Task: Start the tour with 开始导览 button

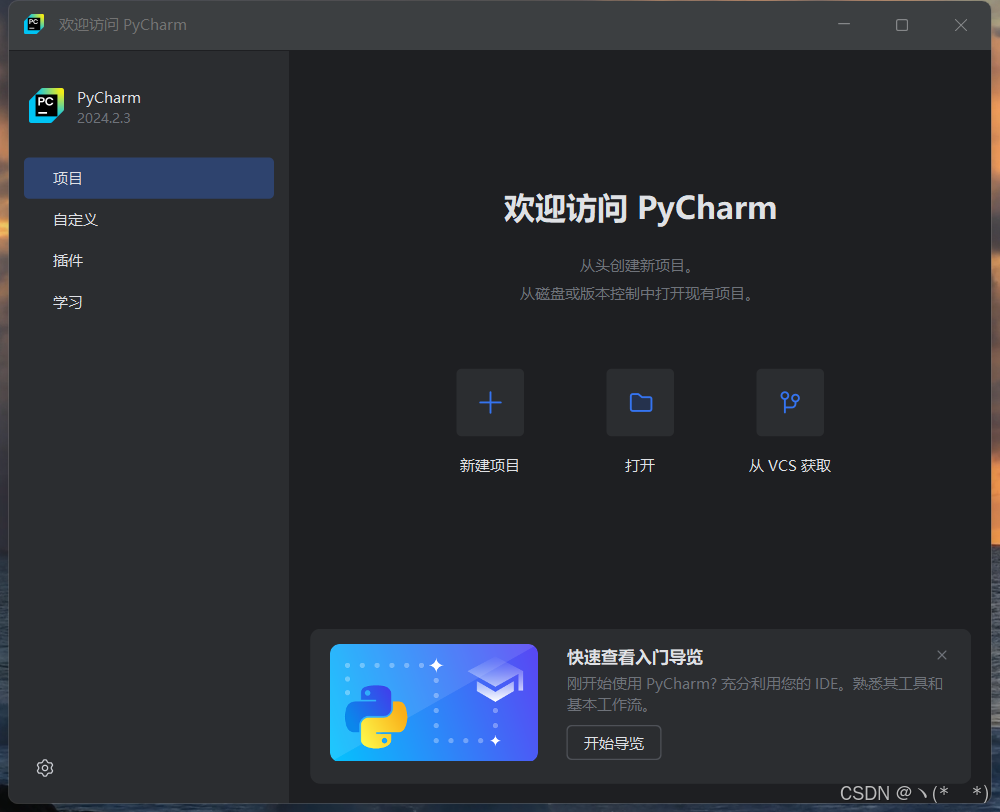Action: point(614,743)
